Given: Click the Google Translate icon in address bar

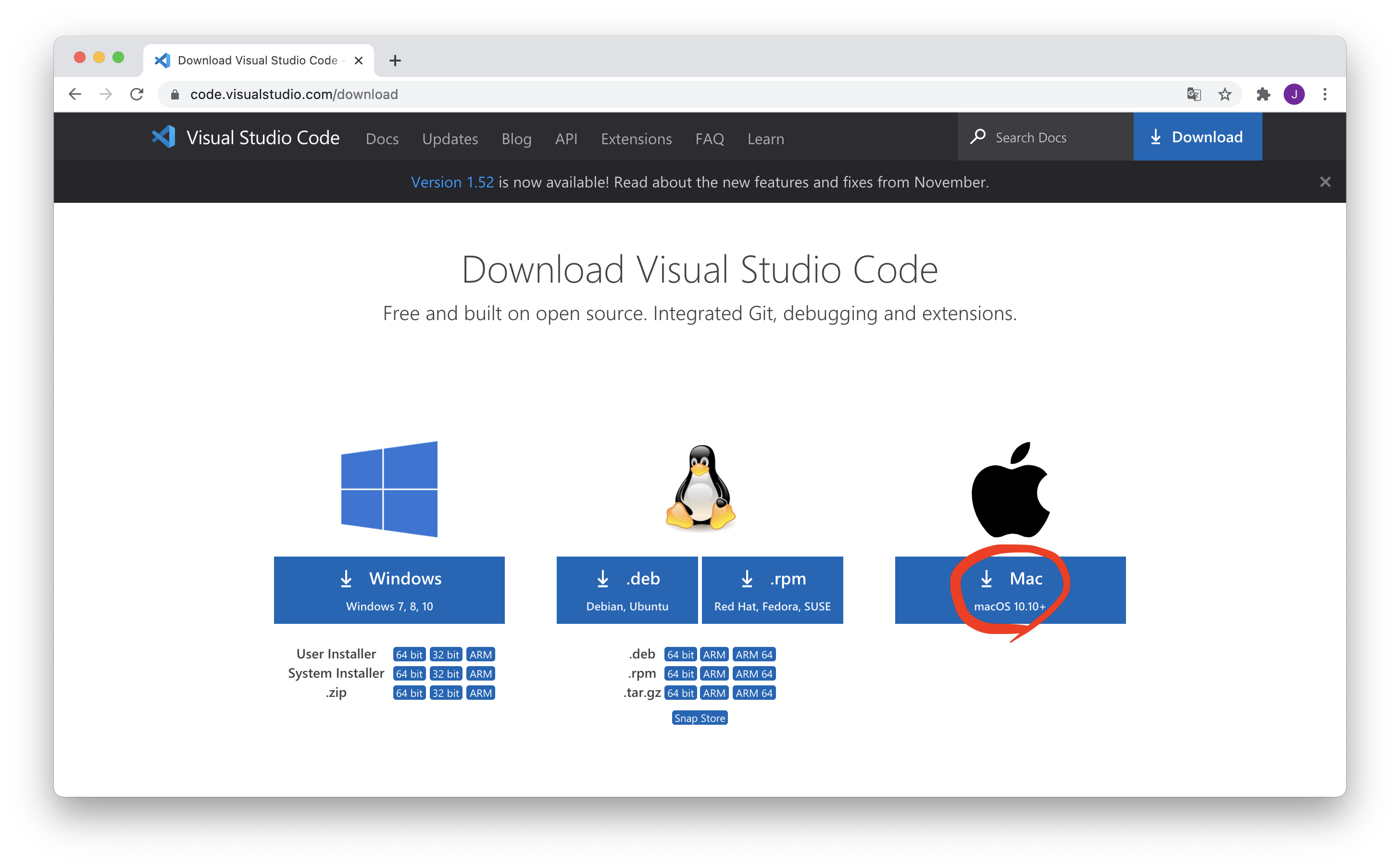Looking at the screenshot, I should (x=1194, y=94).
